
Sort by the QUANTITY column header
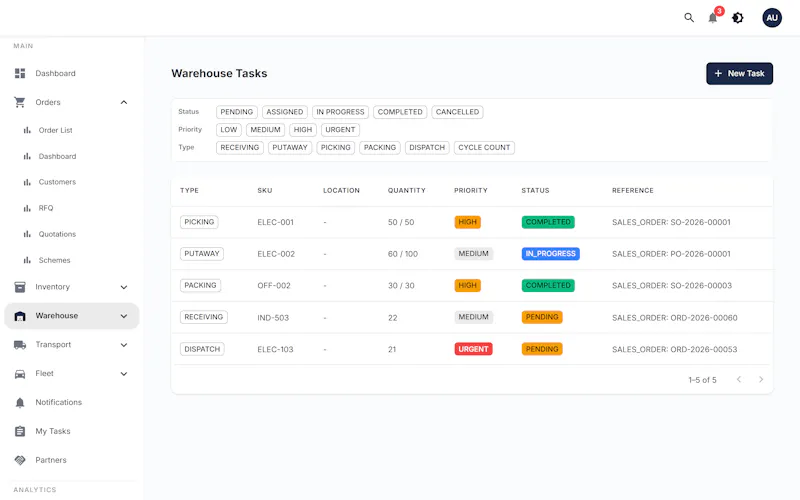[407, 190]
